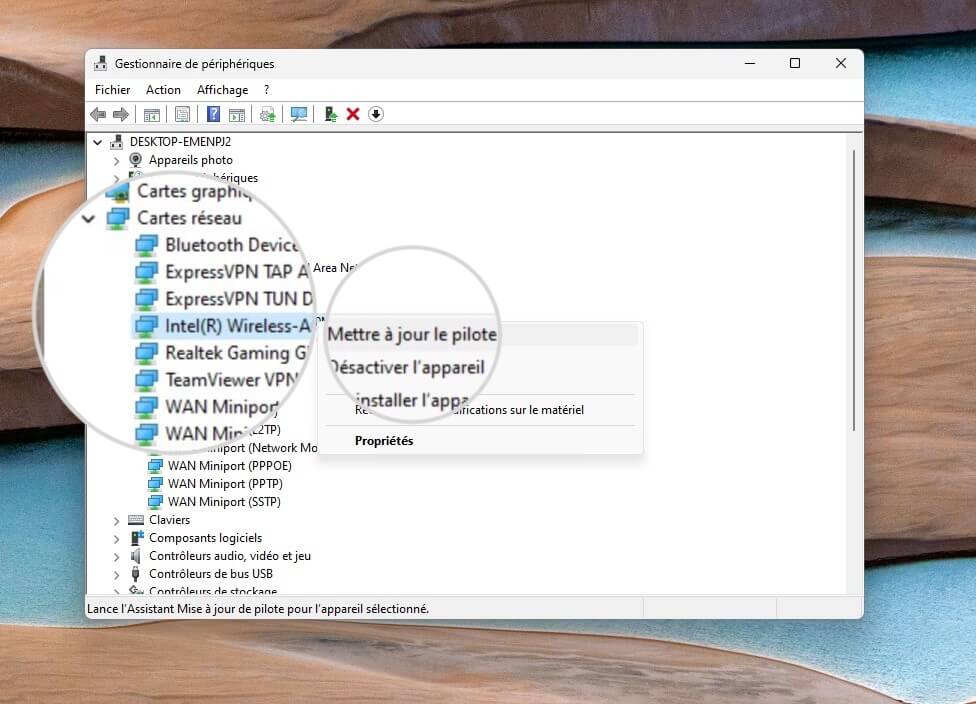Select WAN Miniport (PPPOE) adapter
The height and width of the screenshot is (704, 976).
[x=230, y=466]
